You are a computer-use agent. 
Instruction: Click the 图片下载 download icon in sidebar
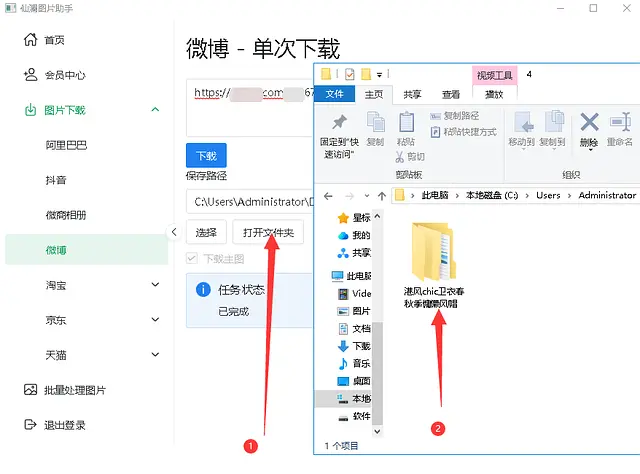pyautogui.click(x=31, y=110)
